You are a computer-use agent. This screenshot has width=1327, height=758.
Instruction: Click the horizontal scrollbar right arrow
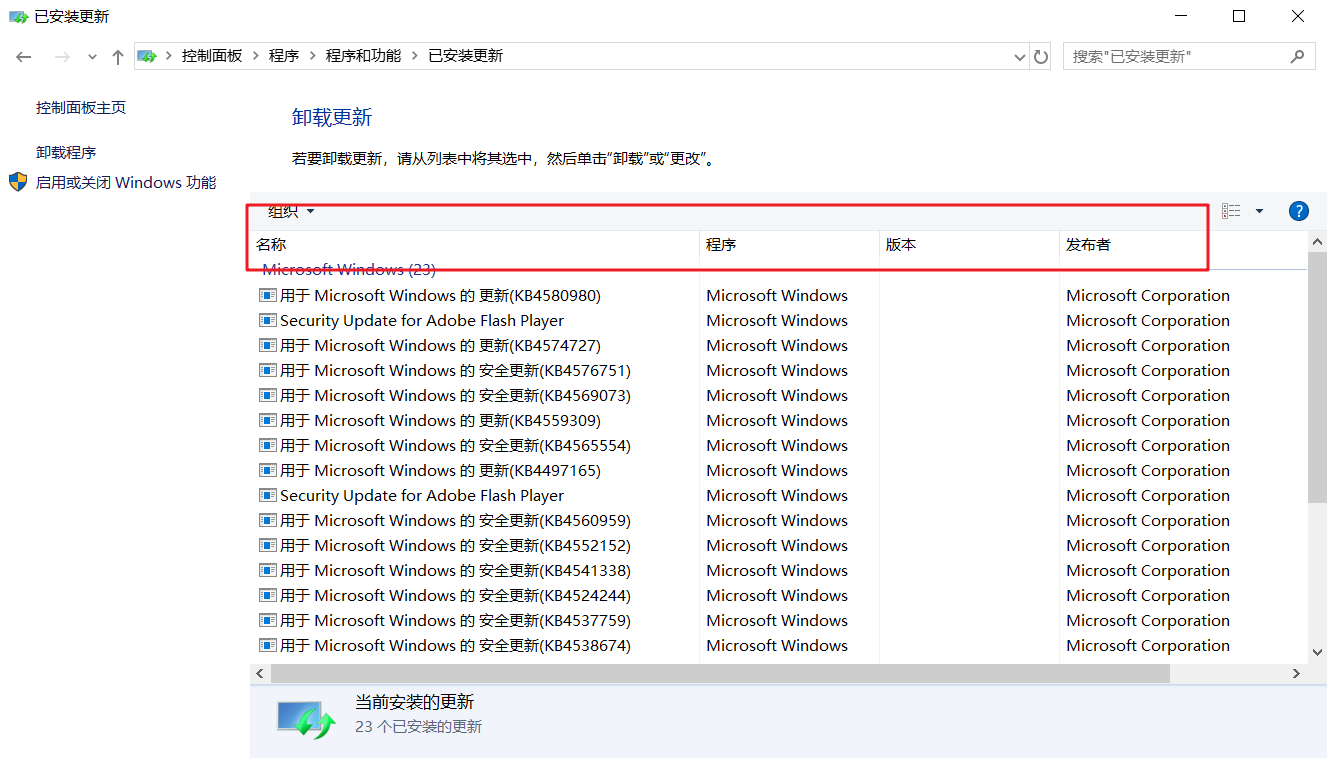coord(1296,674)
